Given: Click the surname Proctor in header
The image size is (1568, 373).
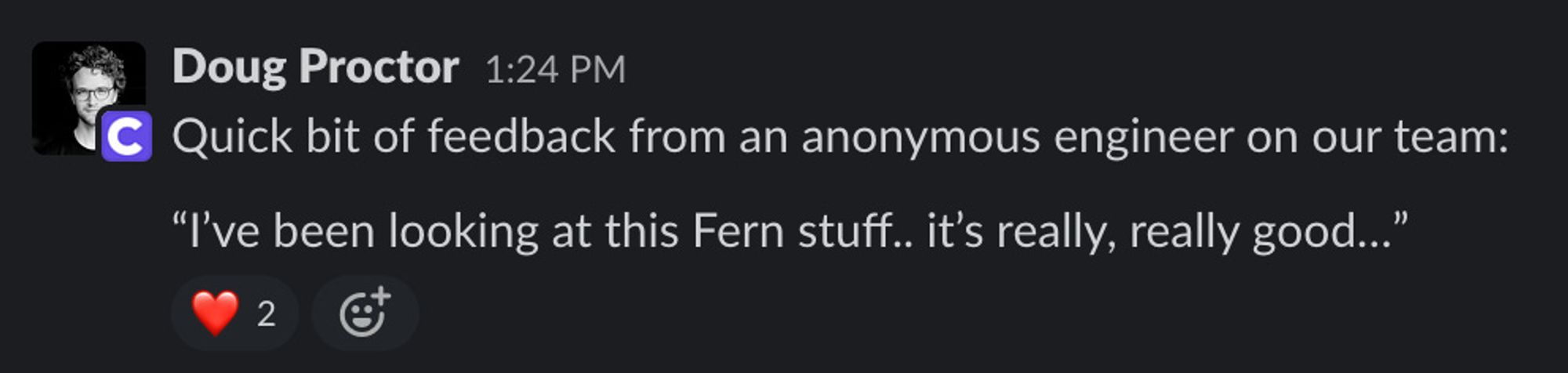Looking at the screenshot, I should point(379,67).
